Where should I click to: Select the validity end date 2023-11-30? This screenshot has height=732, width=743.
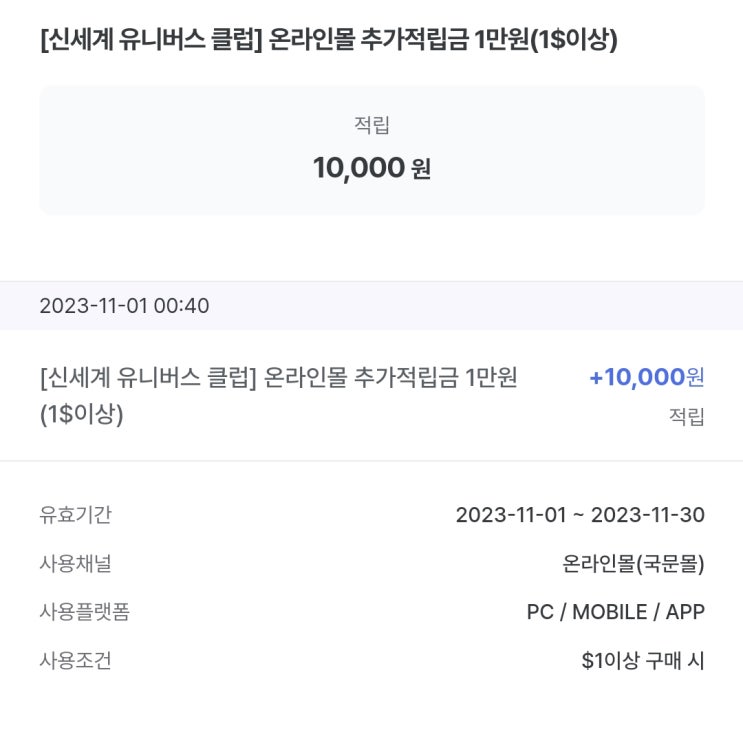click(x=647, y=515)
